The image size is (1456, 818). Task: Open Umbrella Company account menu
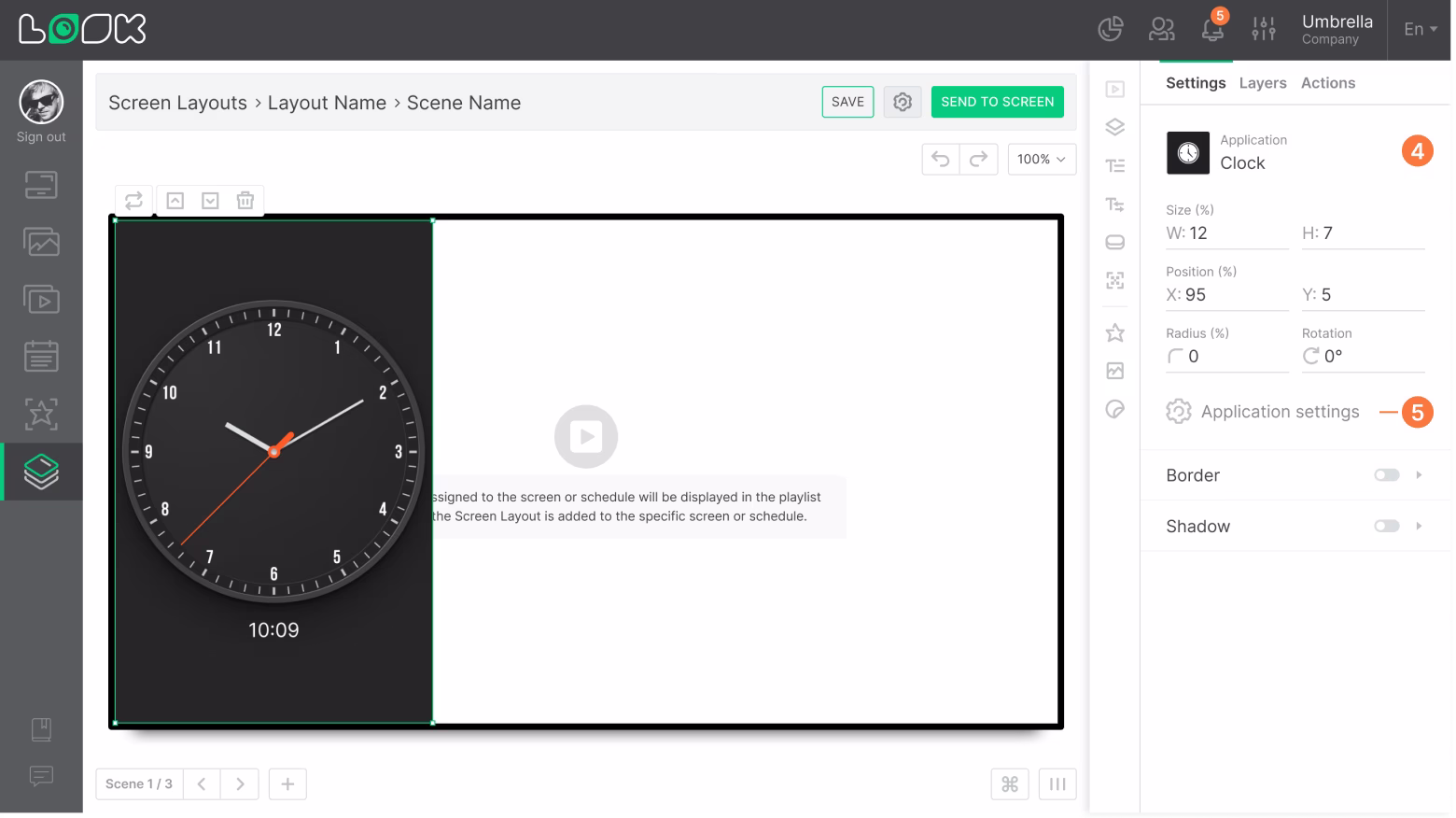(1337, 29)
